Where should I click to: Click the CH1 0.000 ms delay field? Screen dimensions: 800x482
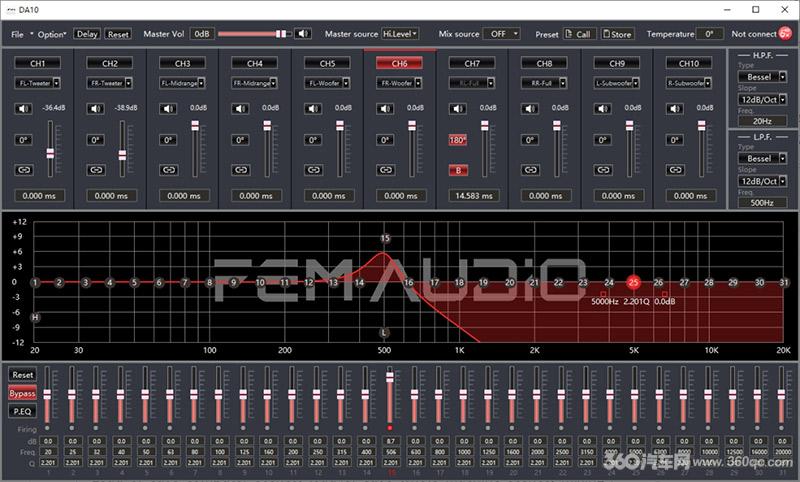pyautogui.click(x=39, y=195)
